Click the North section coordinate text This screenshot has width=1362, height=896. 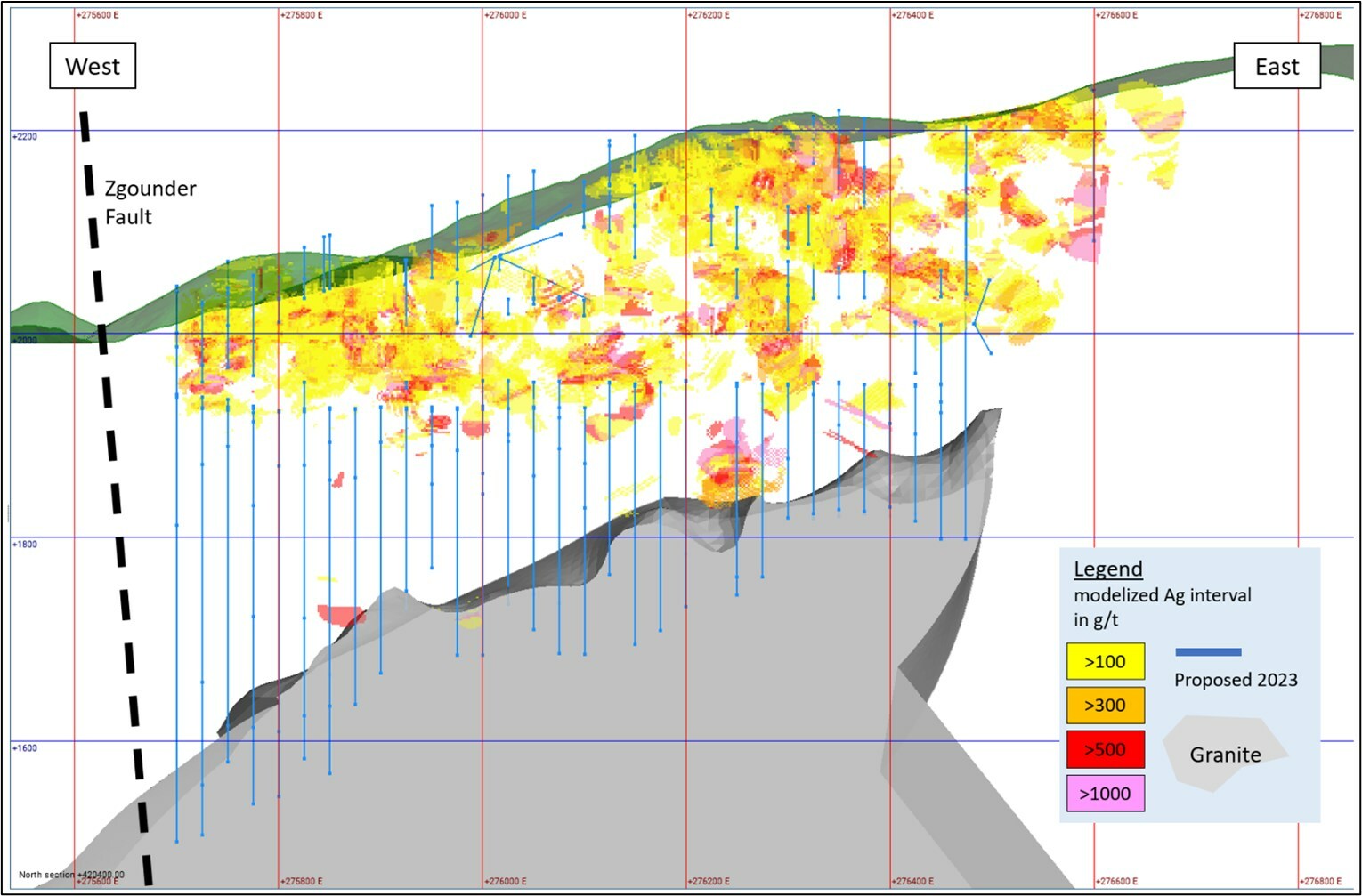click(71, 875)
